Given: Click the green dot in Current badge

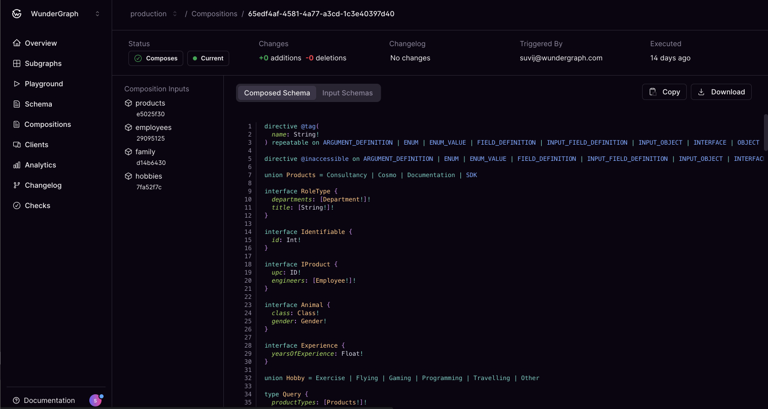Looking at the screenshot, I should tap(195, 58).
